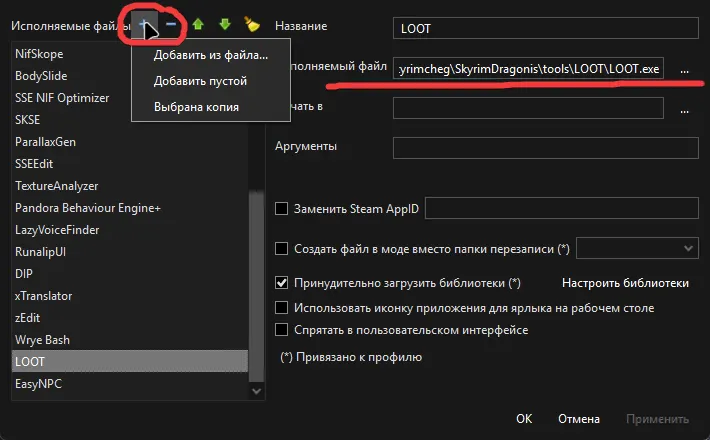
Task: Toggle 'Использовать иконку приложения для ярлыка' checkbox
Action: click(281, 308)
